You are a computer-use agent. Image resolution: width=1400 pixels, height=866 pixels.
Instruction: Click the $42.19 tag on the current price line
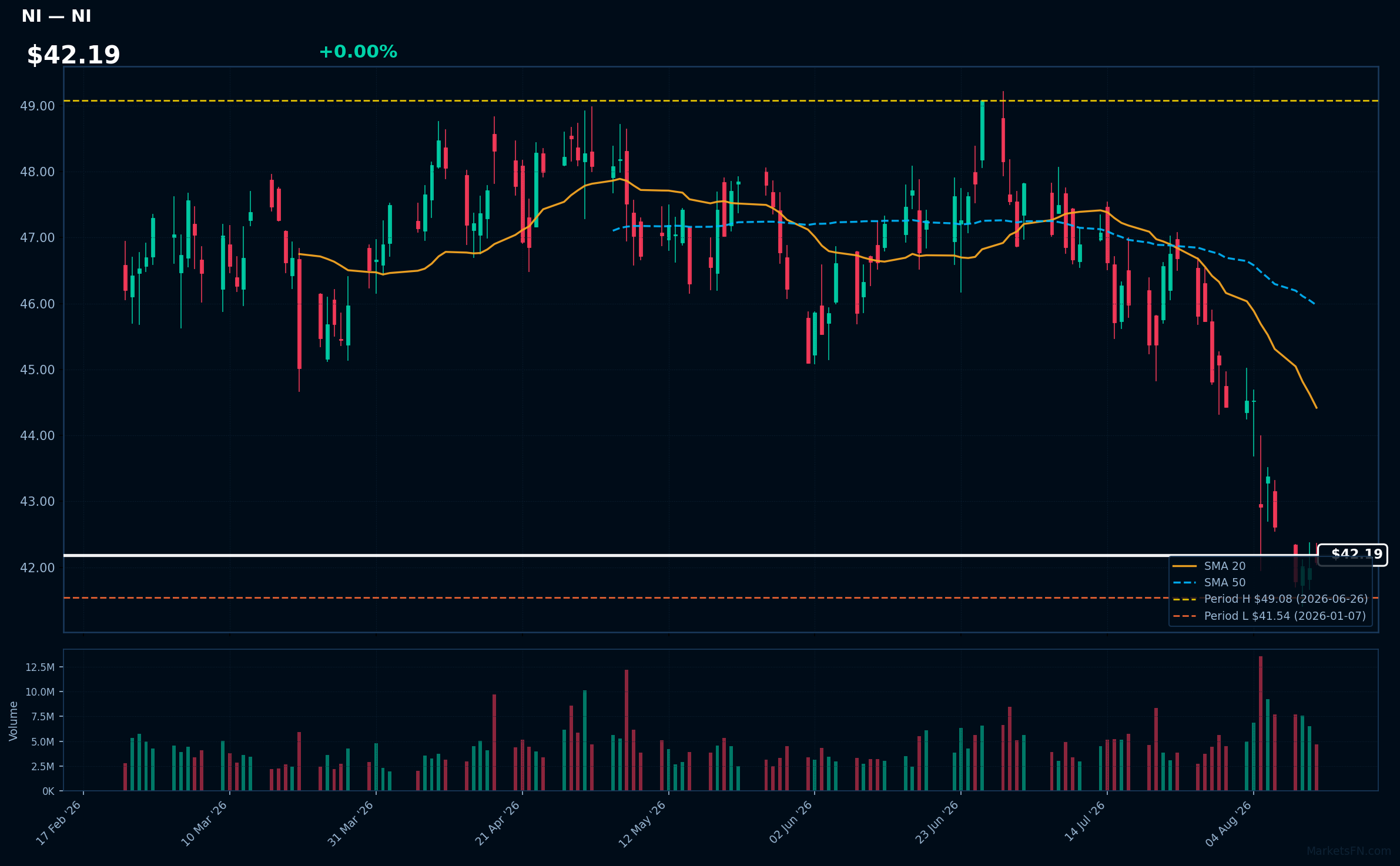1352,555
